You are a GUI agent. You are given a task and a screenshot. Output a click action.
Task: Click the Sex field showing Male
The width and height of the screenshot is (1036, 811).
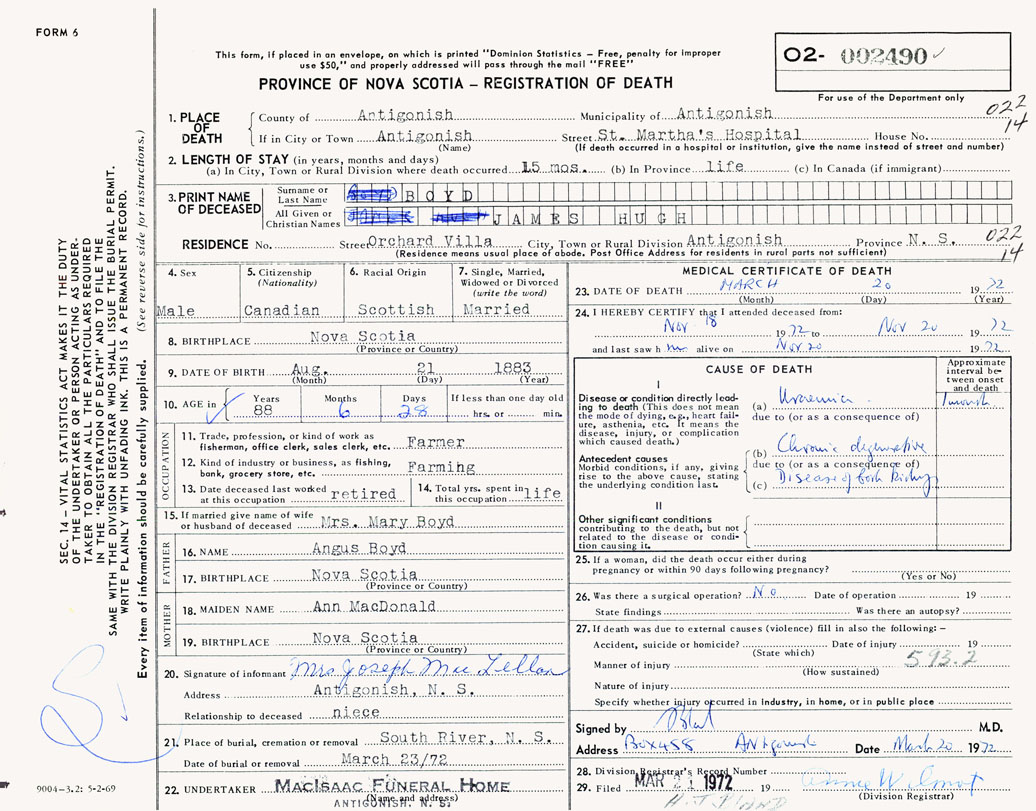coord(176,310)
